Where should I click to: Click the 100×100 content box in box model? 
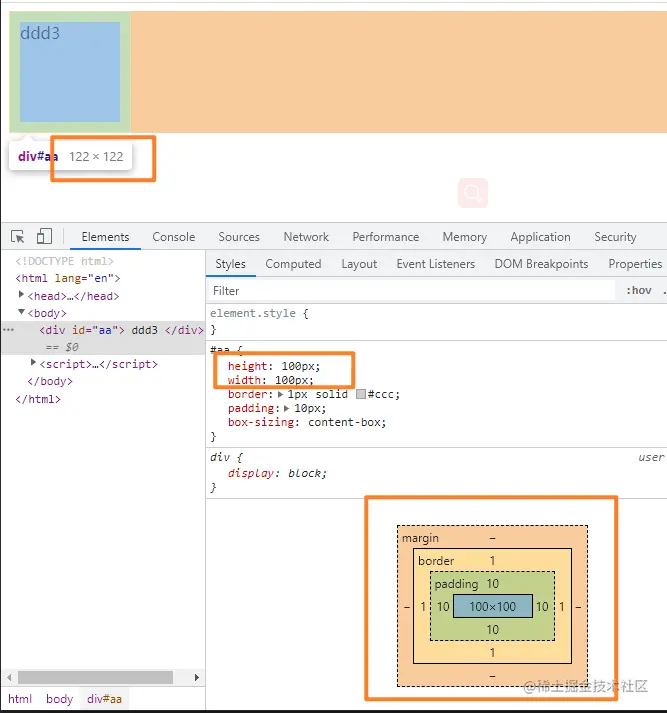click(493, 606)
